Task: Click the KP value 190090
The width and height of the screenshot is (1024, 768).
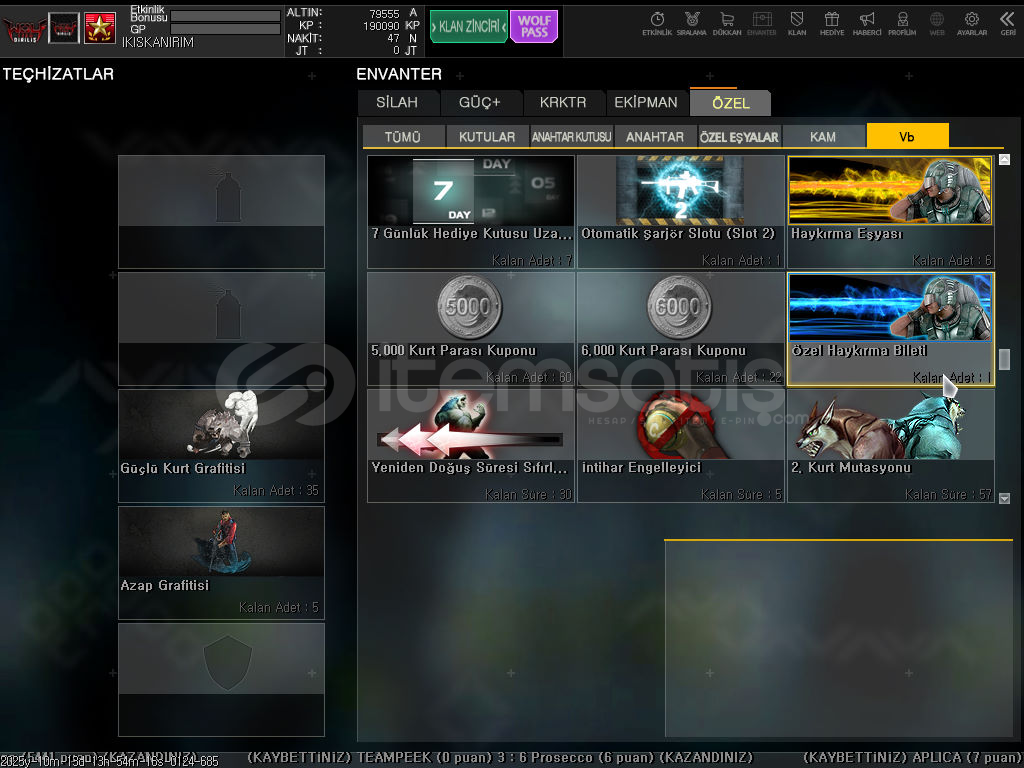Action: click(381, 26)
